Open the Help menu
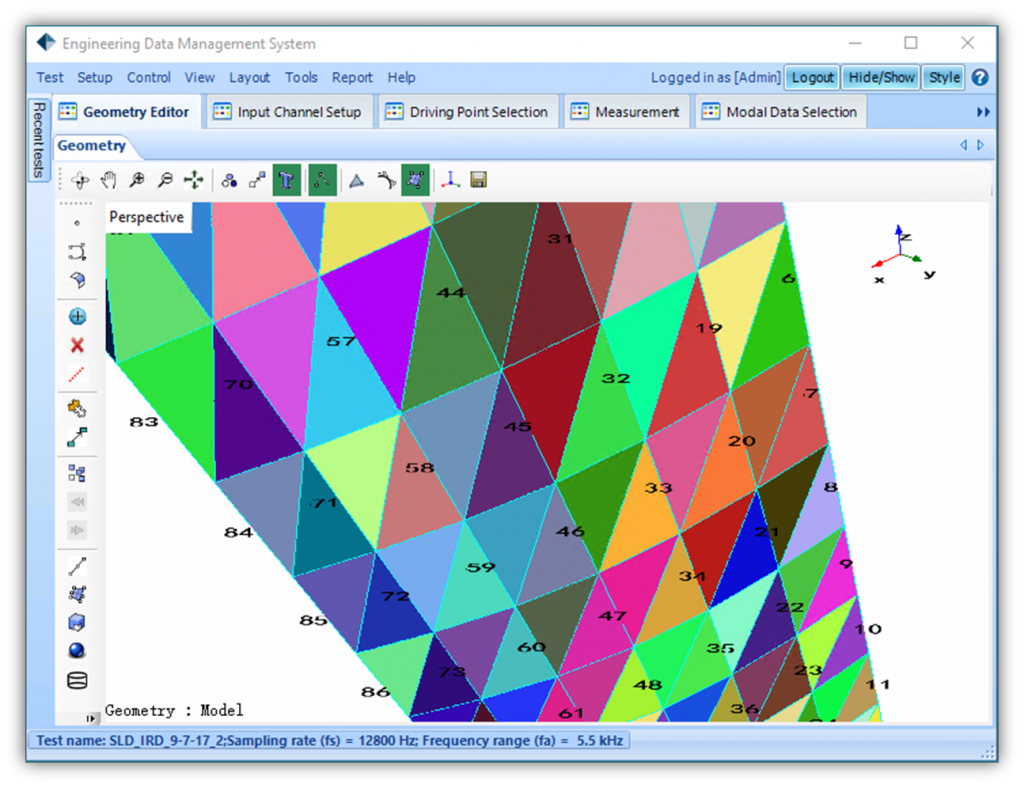 pos(401,78)
